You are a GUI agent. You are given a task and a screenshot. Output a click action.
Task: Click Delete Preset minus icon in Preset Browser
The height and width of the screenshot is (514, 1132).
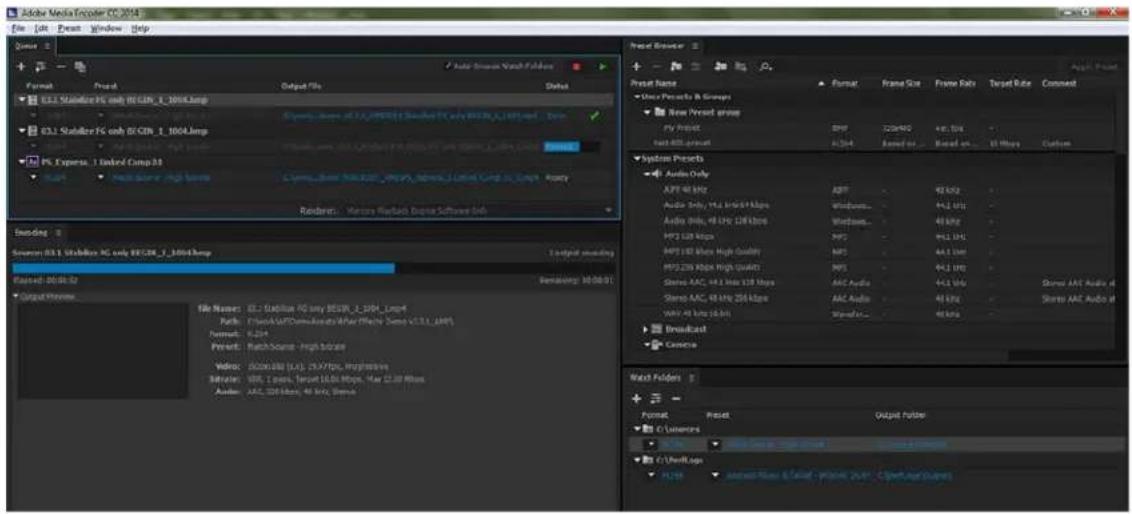click(x=656, y=66)
